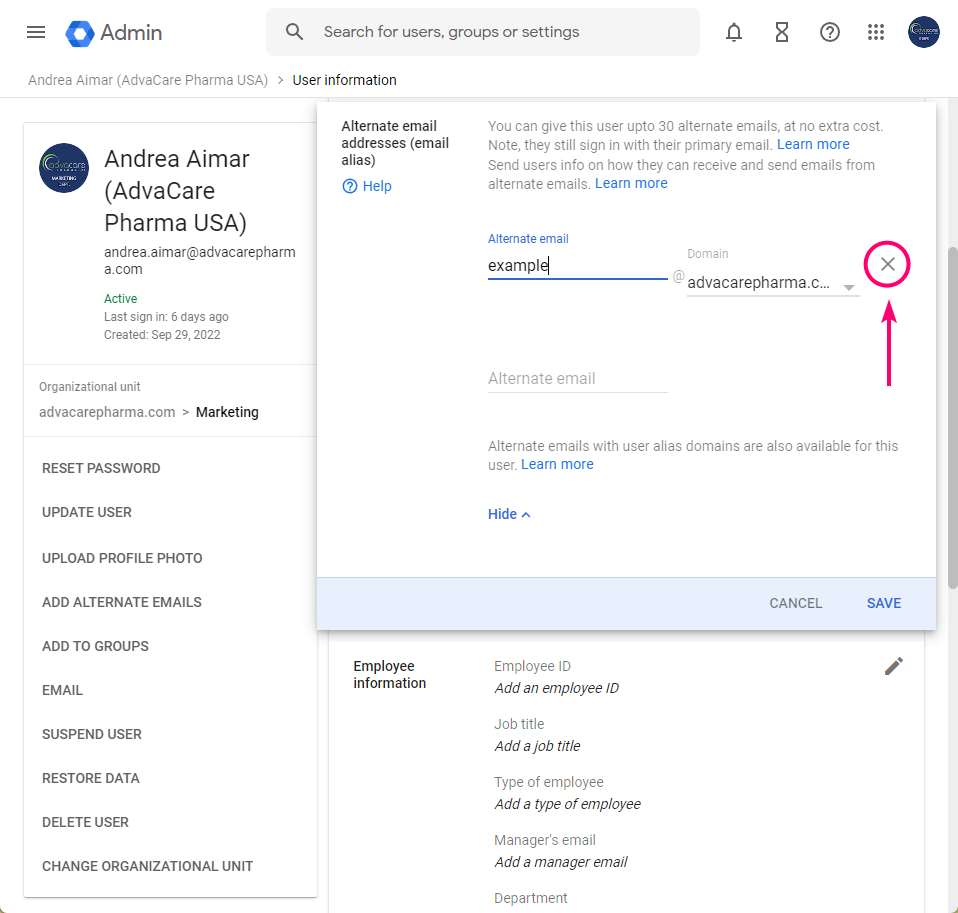Screen dimensions: 958x913
Task: Click 'Add a type of employee' value
Action: tap(567, 804)
